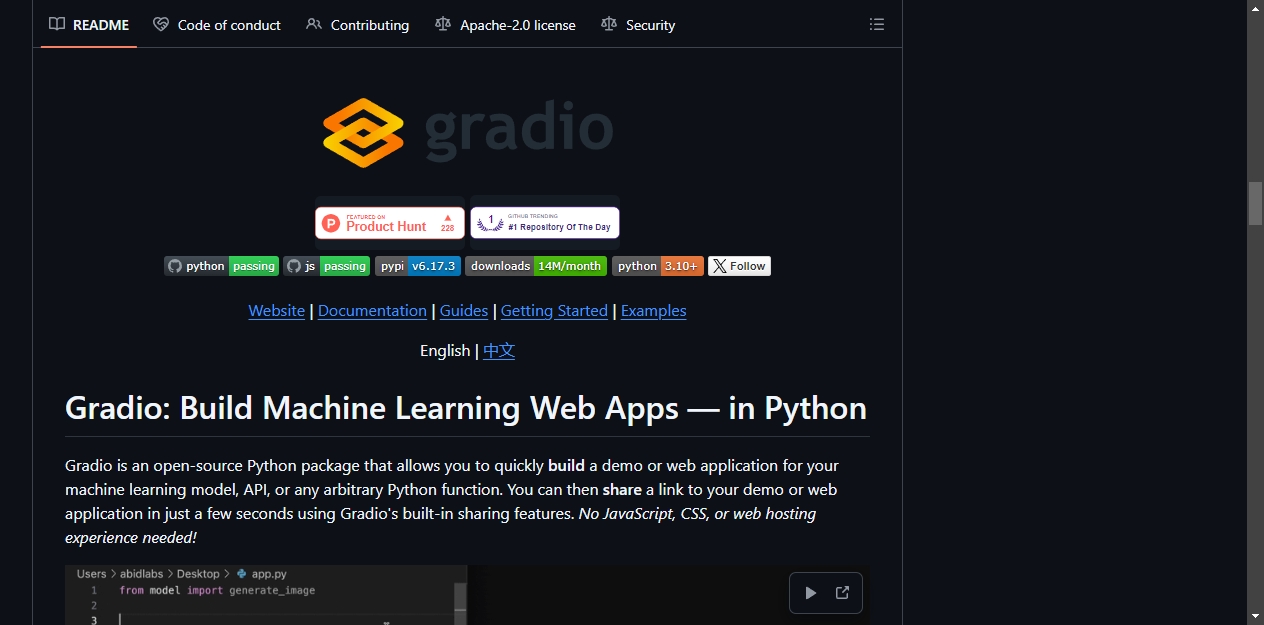Image resolution: width=1264 pixels, height=625 pixels.
Task: Click the license scales icon
Action: point(443,25)
